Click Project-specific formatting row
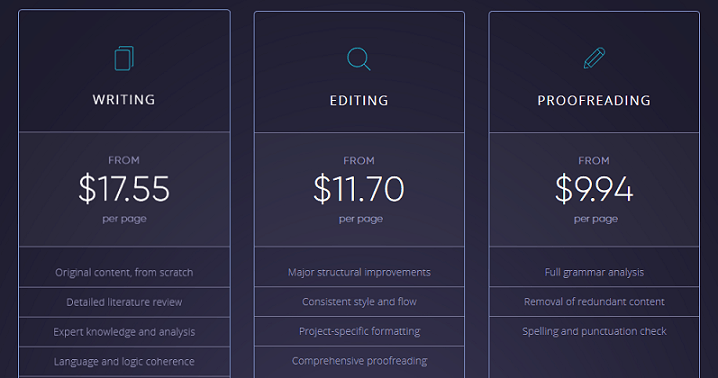718x378 pixels. point(359,331)
